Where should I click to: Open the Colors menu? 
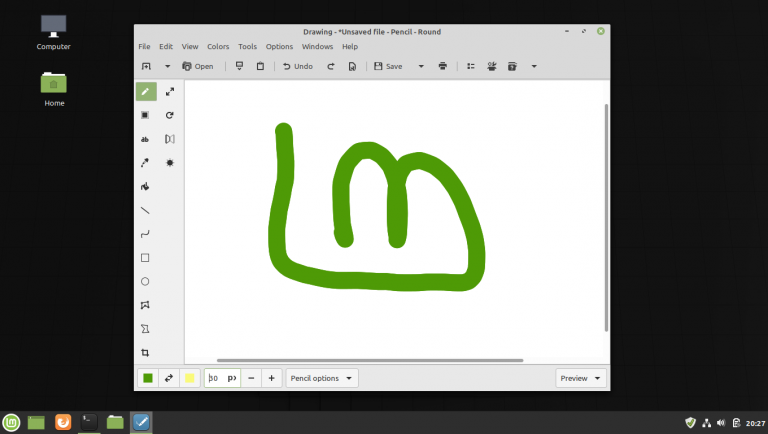[218, 47]
